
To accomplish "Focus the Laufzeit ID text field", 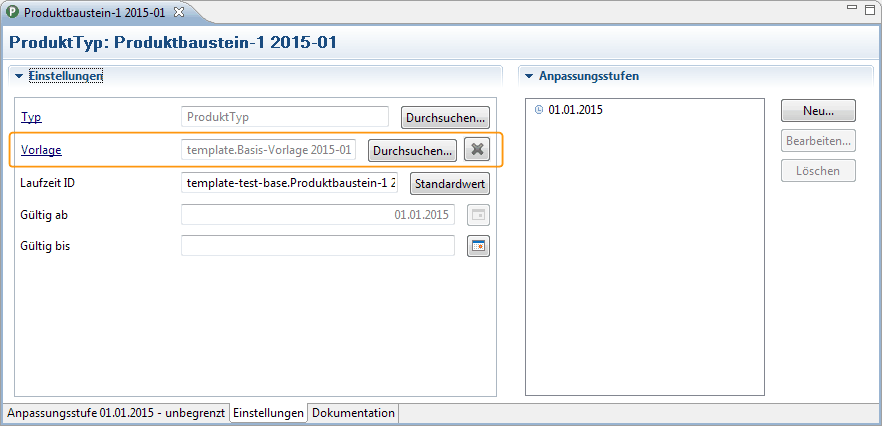I will pyautogui.click(x=290, y=183).
